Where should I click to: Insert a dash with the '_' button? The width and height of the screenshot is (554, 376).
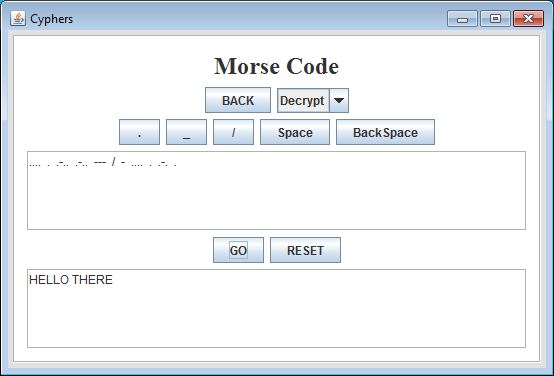point(187,132)
